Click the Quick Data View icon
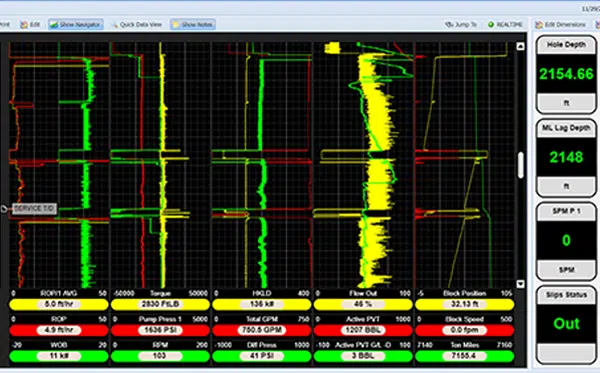The height and width of the screenshot is (373, 600). click(x=114, y=25)
